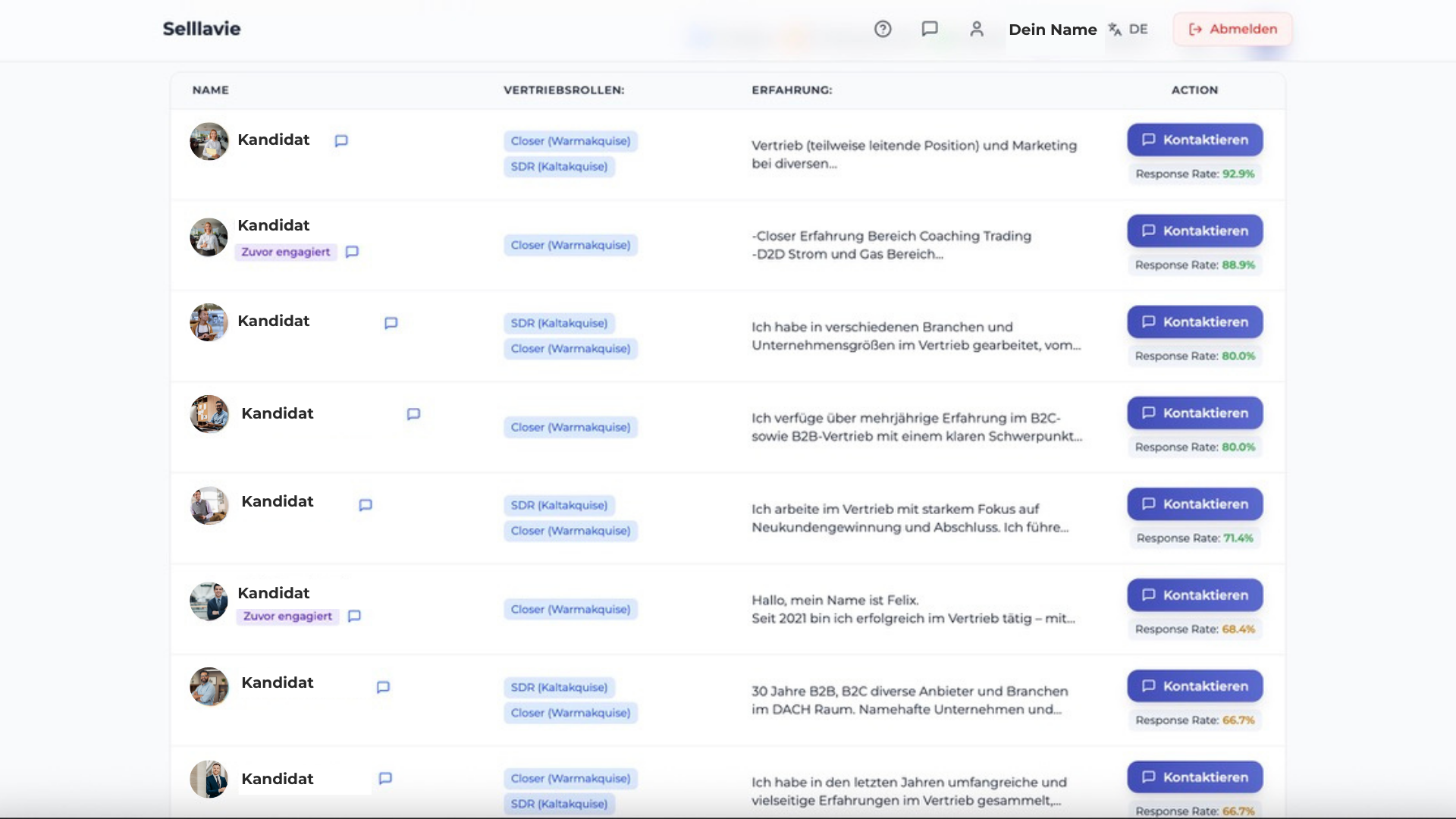Open chat icon beside fourth Kandidat
Viewport: 1456px width, 819px height.
pyautogui.click(x=413, y=414)
